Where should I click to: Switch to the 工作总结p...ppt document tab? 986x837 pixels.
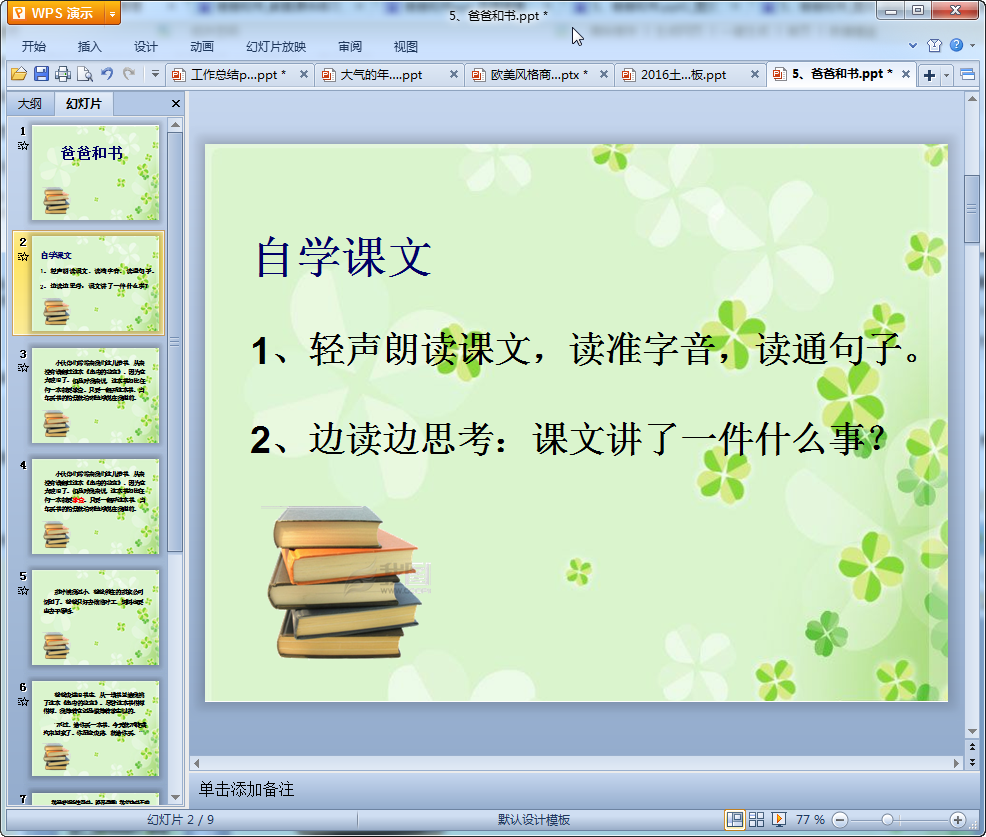pyautogui.click(x=238, y=75)
